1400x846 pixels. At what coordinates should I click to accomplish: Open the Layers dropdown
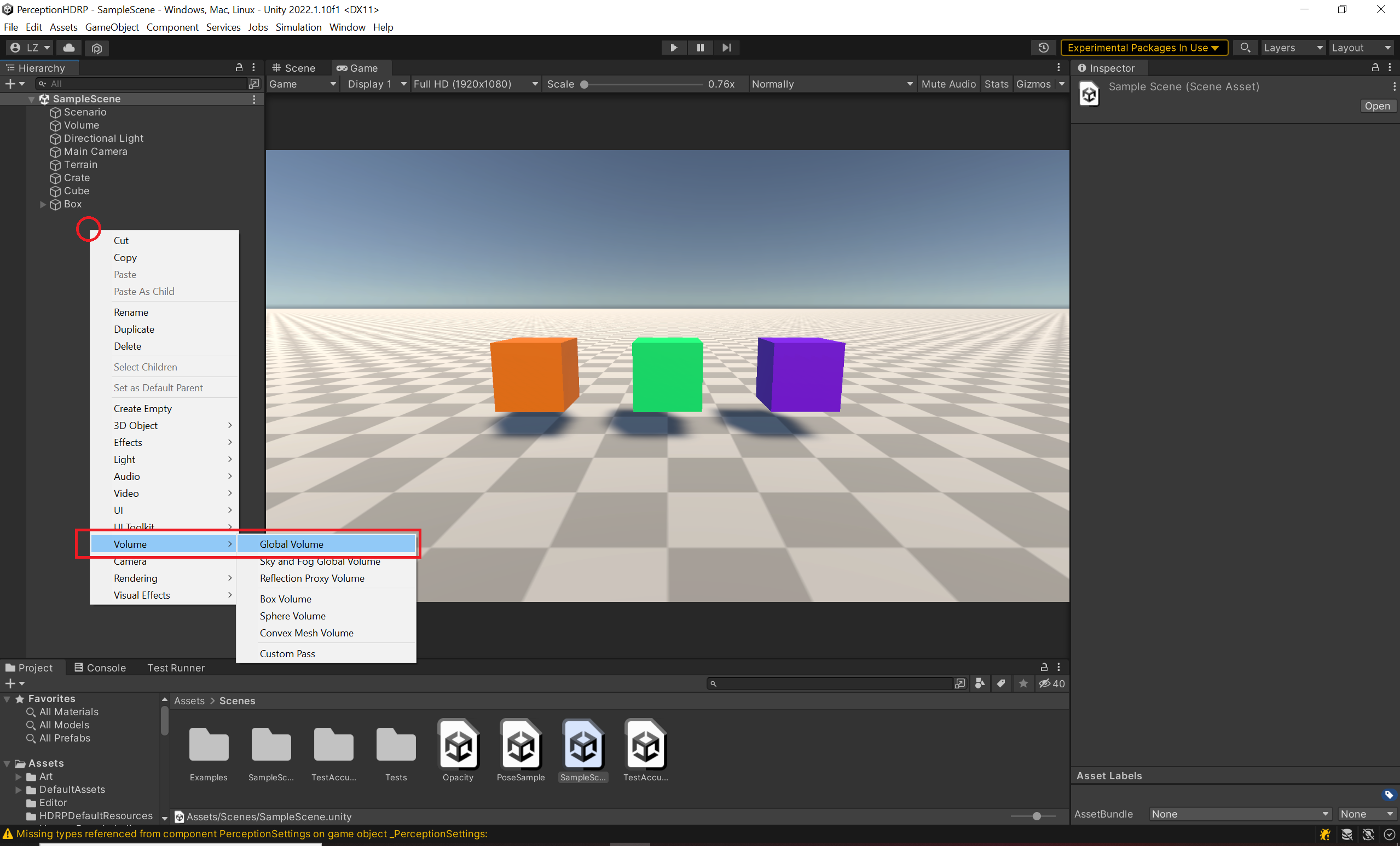pyautogui.click(x=1292, y=48)
